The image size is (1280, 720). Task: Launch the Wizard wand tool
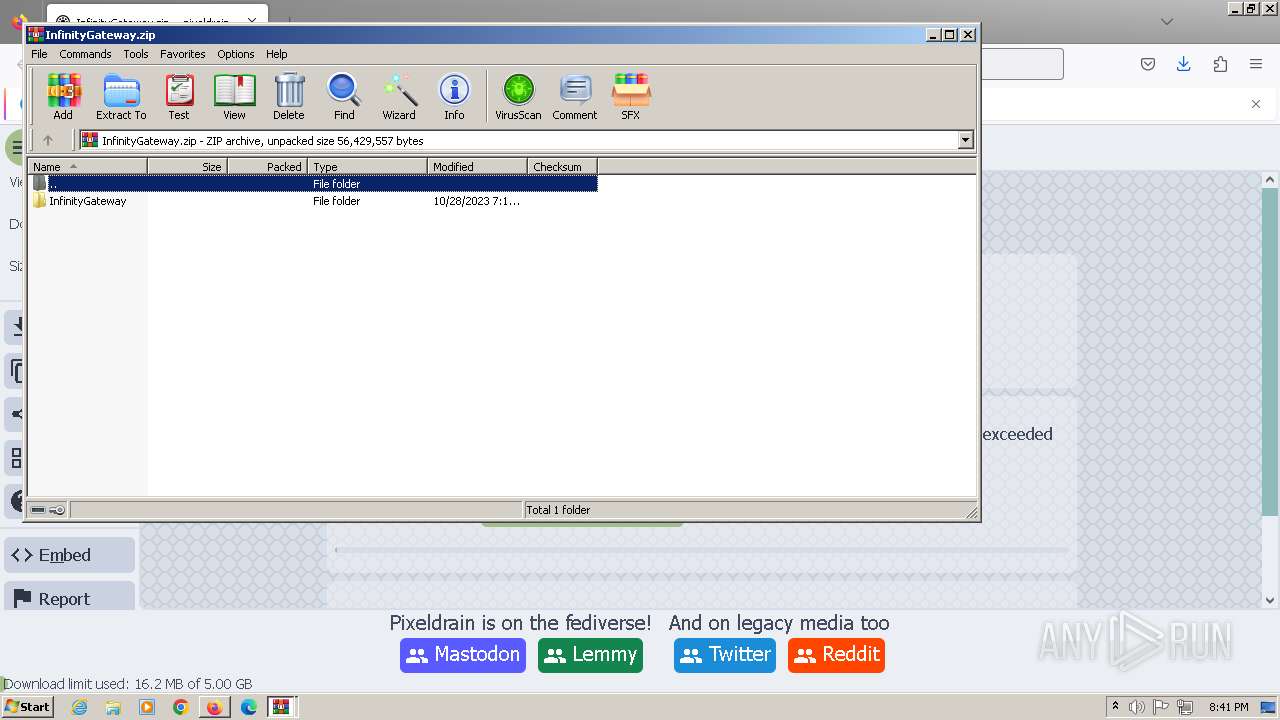point(399,97)
